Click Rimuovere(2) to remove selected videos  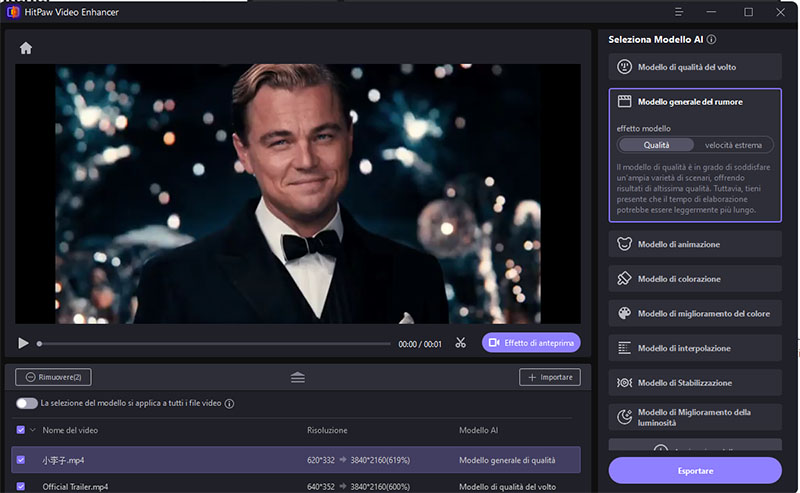54,377
